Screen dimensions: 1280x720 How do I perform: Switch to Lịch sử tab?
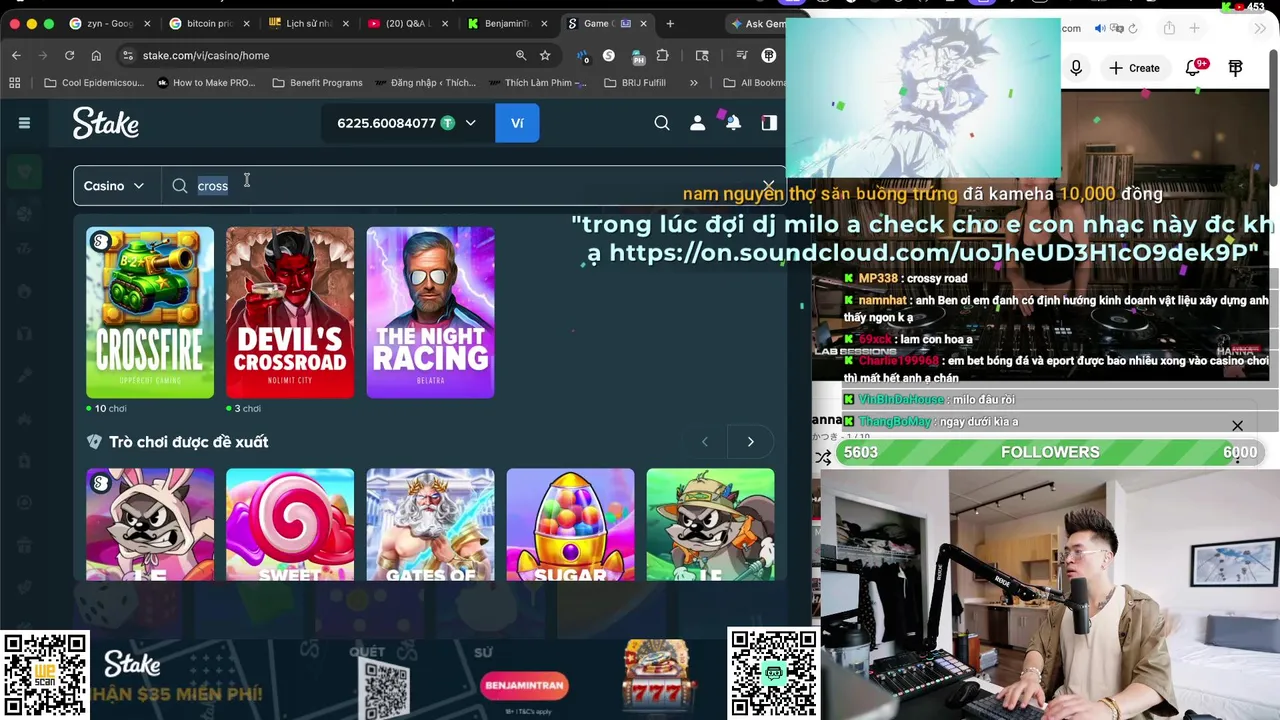(307, 23)
